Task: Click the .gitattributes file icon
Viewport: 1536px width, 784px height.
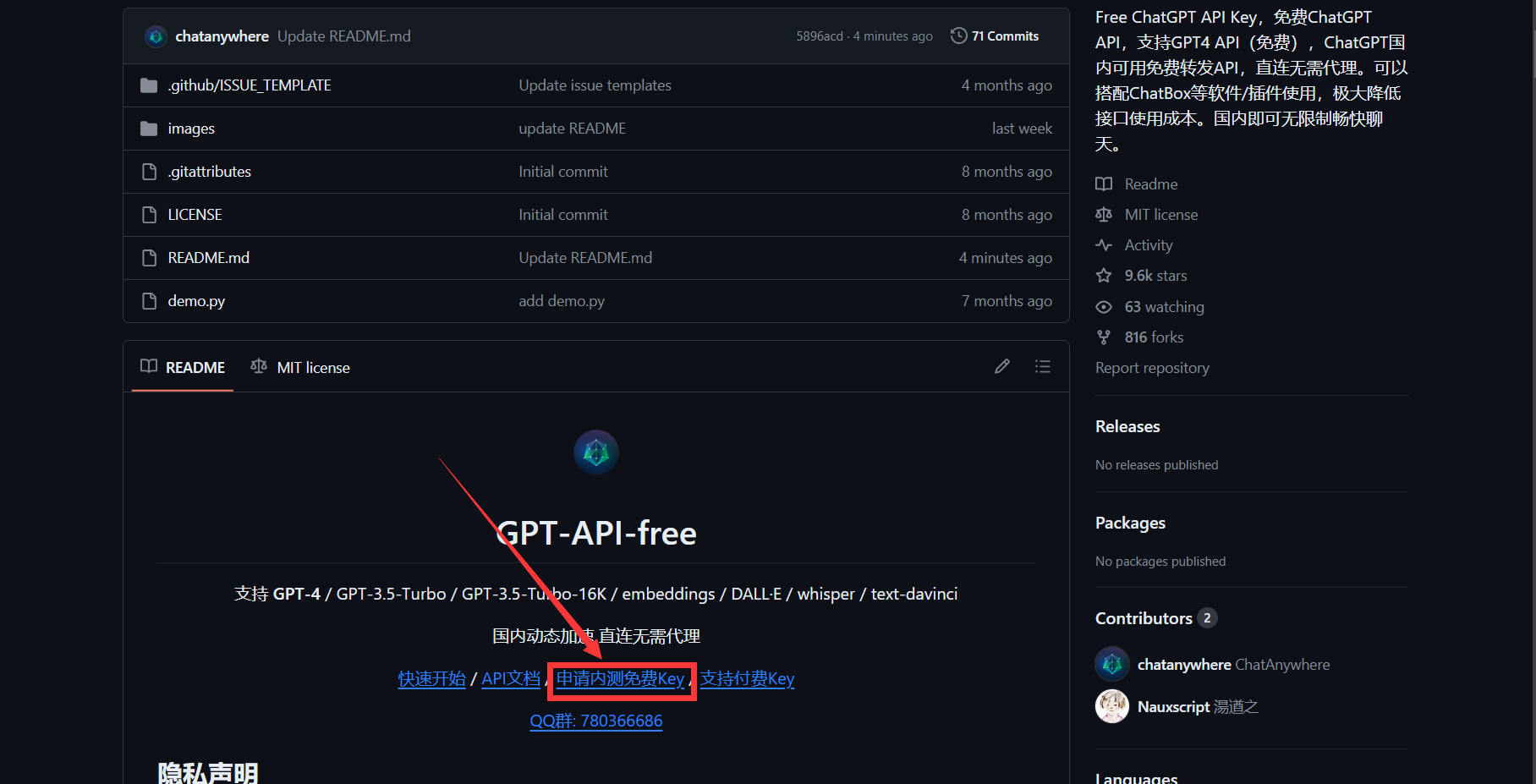Action: [x=149, y=172]
